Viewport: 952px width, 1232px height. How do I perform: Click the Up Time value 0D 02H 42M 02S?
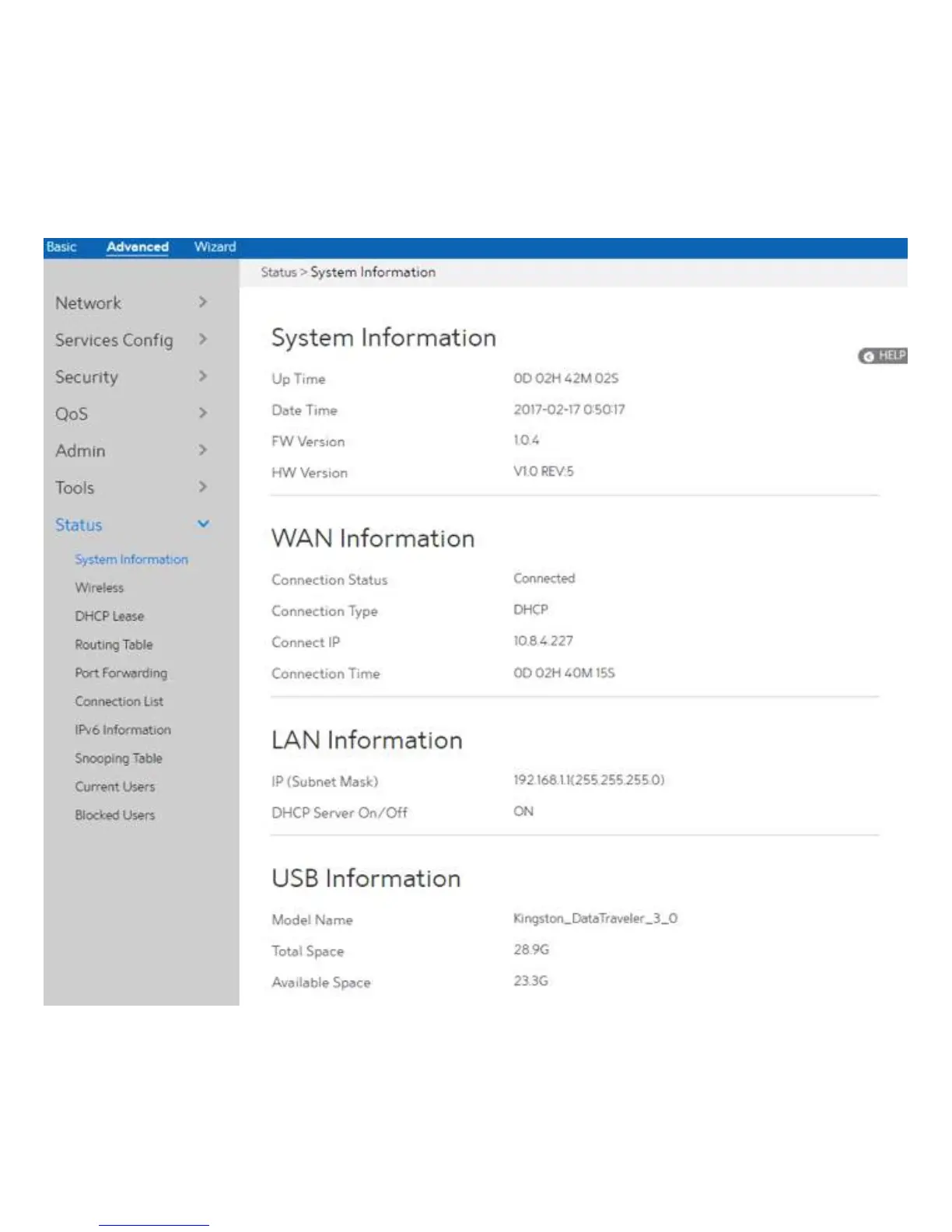566,378
